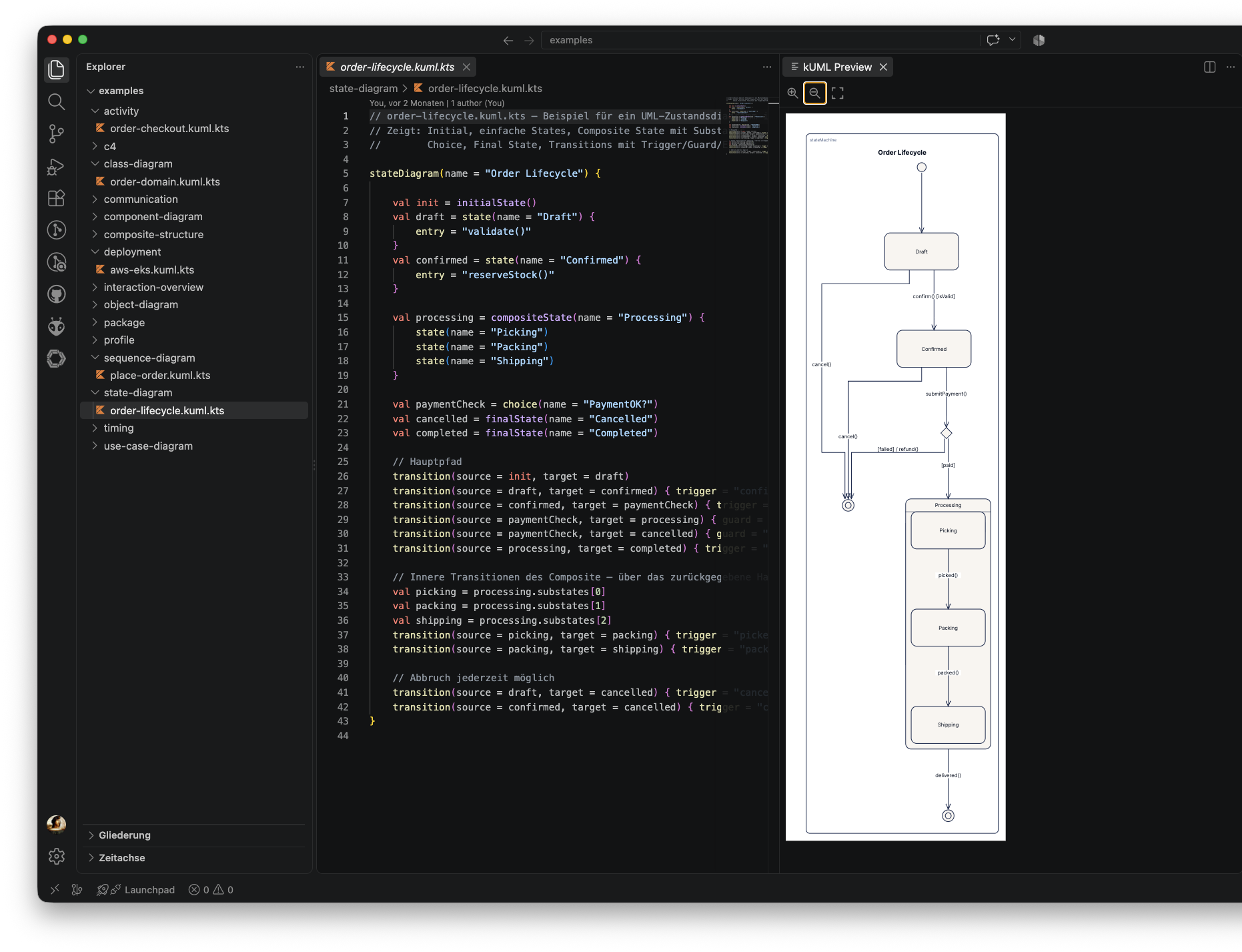The width and height of the screenshot is (1242, 952).
Task: Click the Picking substate in the preview
Action: (x=948, y=530)
